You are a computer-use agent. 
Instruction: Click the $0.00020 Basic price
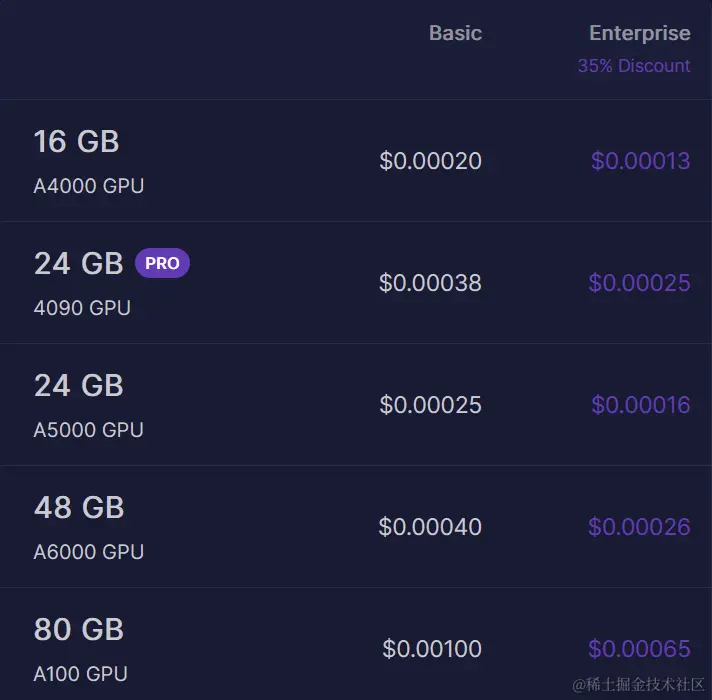click(430, 161)
